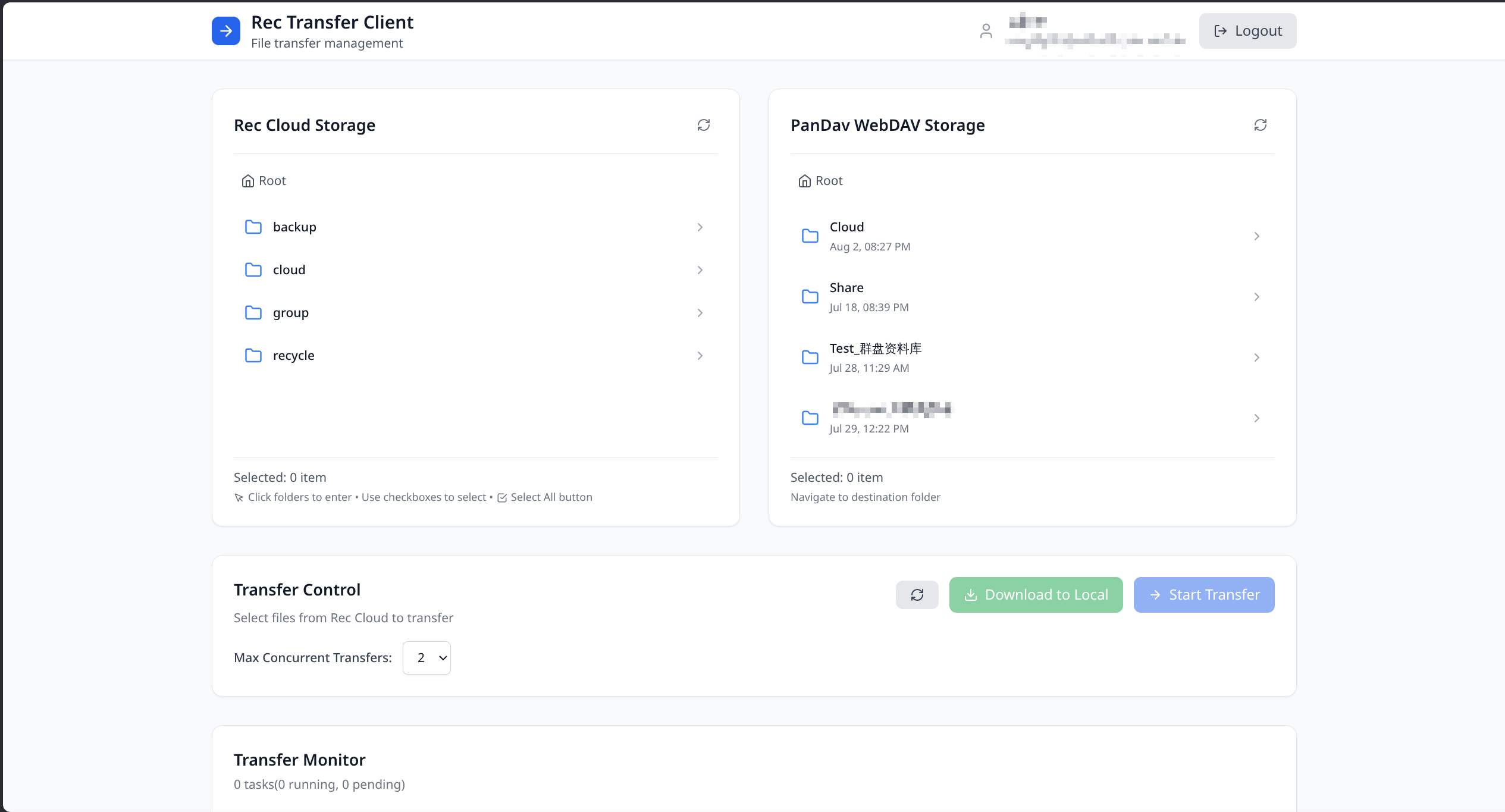Click the Logout button
Viewport: 1505px width, 812px height.
pos(1247,31)
